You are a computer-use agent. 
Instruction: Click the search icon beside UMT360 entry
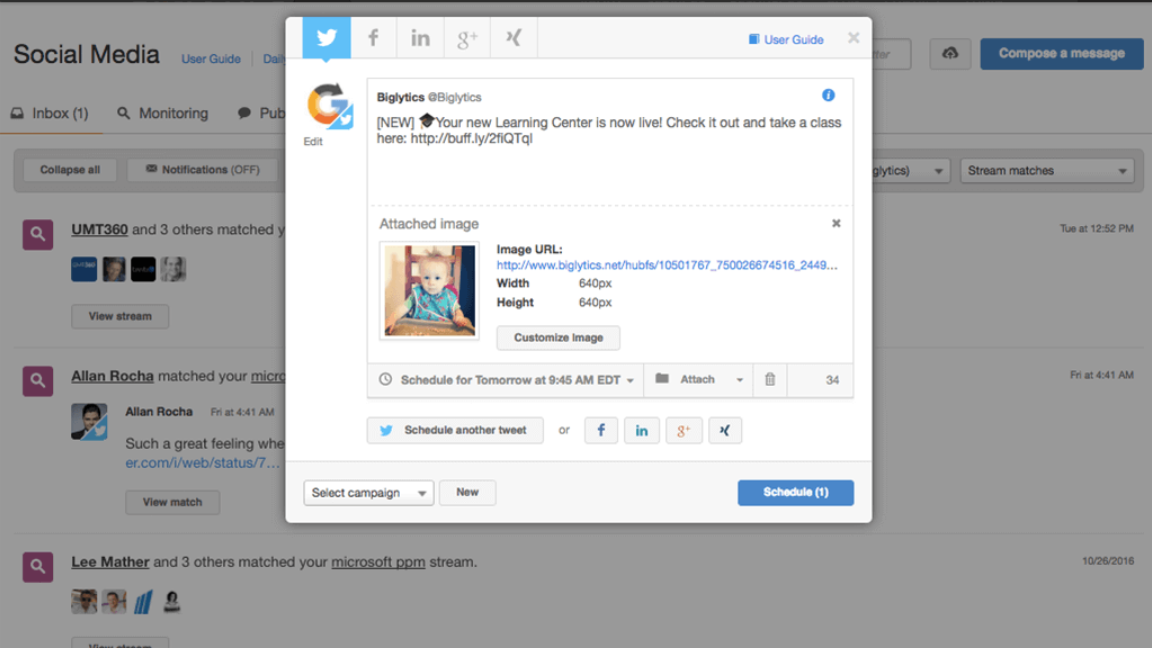(37, 235)
